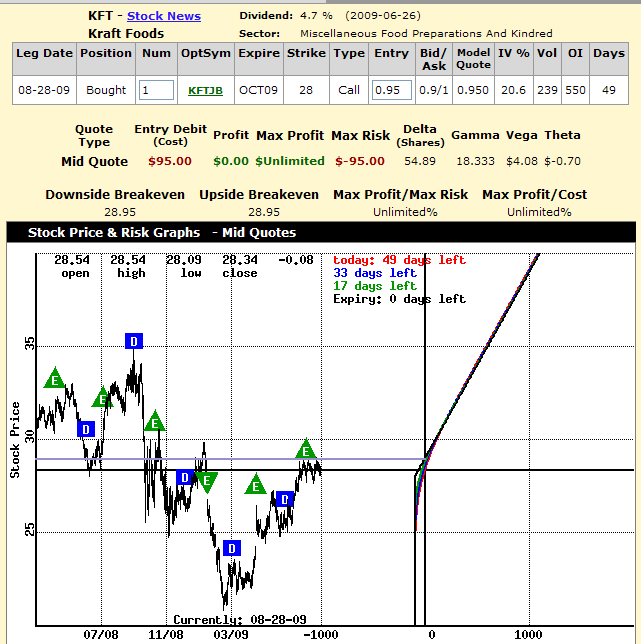This screenshot has height=644, width=641.
Task: Click the green E marker above current price
Action: (306, 450)
